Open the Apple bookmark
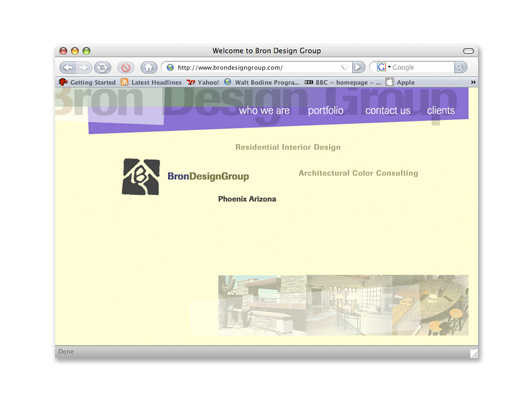Image resolution: width=525 pixels, height=394 pixels. (400, 82)
